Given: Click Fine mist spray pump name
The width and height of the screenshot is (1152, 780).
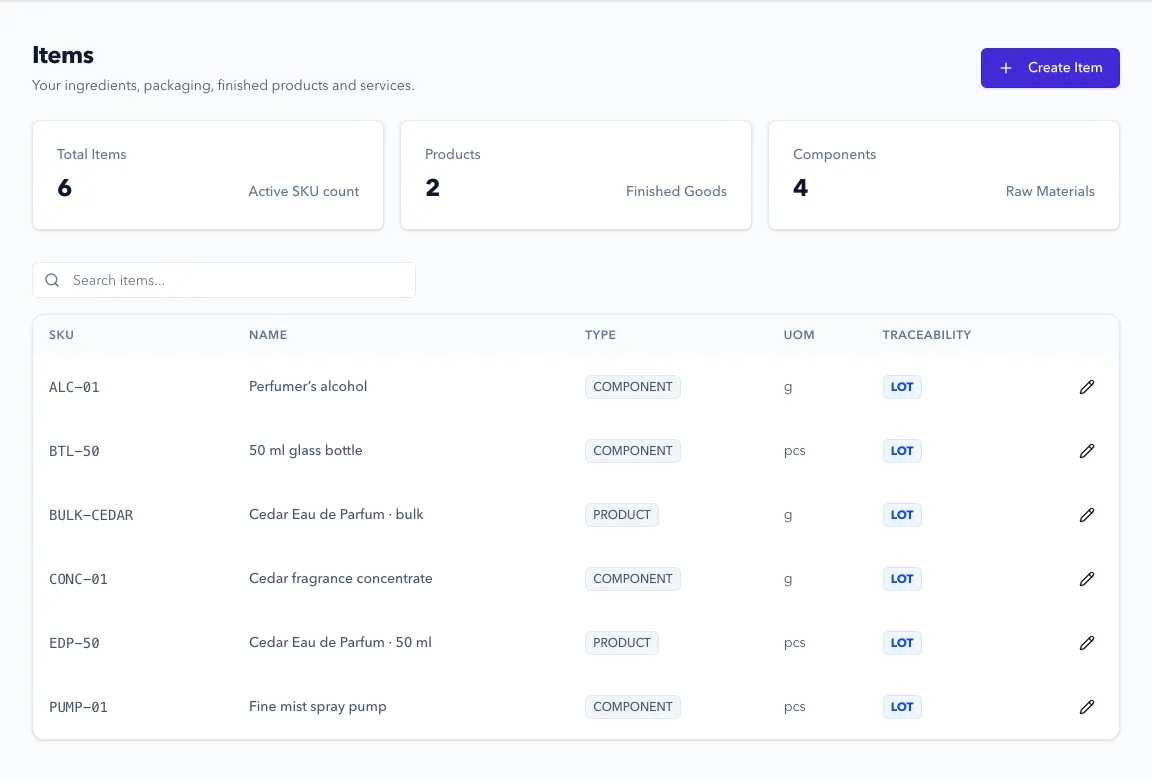Looking at the screenshot, I should pyautogui.click(x=317, y=706).
